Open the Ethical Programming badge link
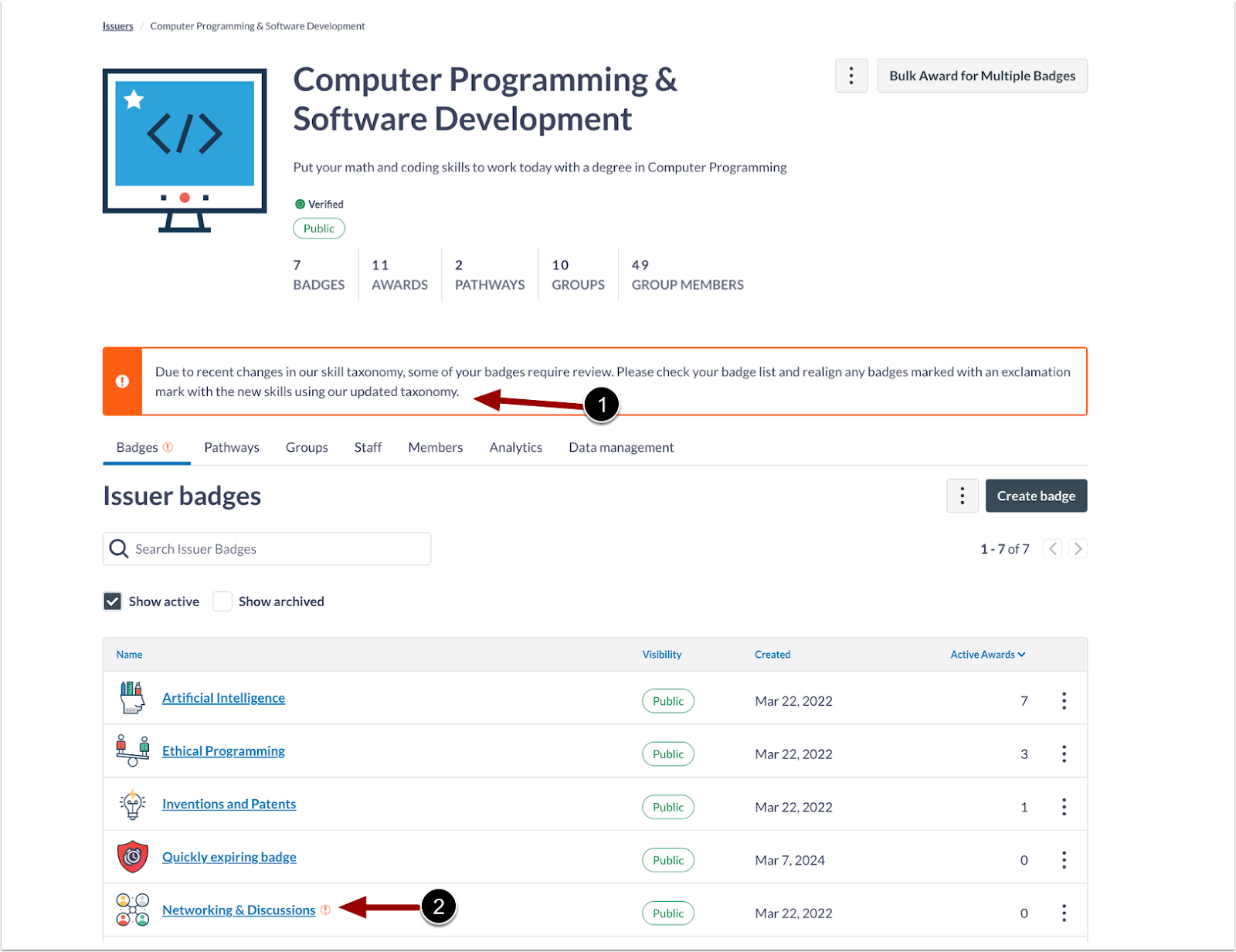Viewport: 1236px width, 952px height. point(223,751)
